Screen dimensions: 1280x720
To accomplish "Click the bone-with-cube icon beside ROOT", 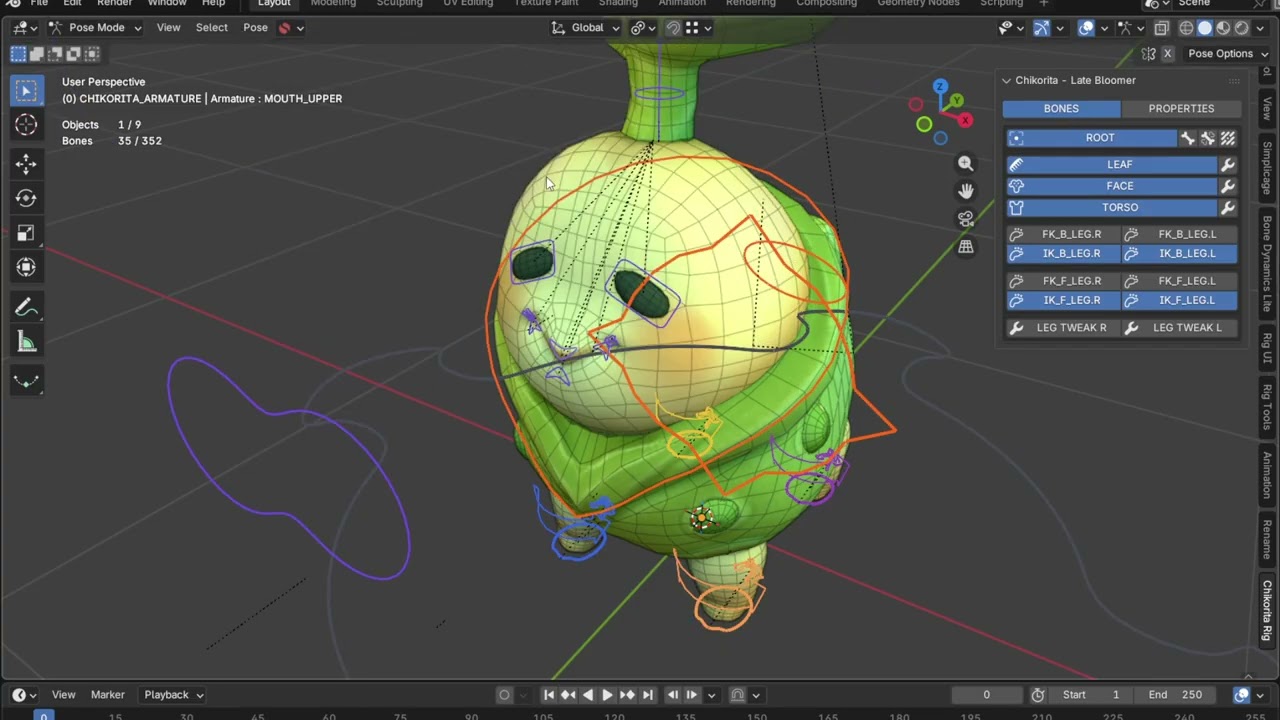I will pos(1208,138).
